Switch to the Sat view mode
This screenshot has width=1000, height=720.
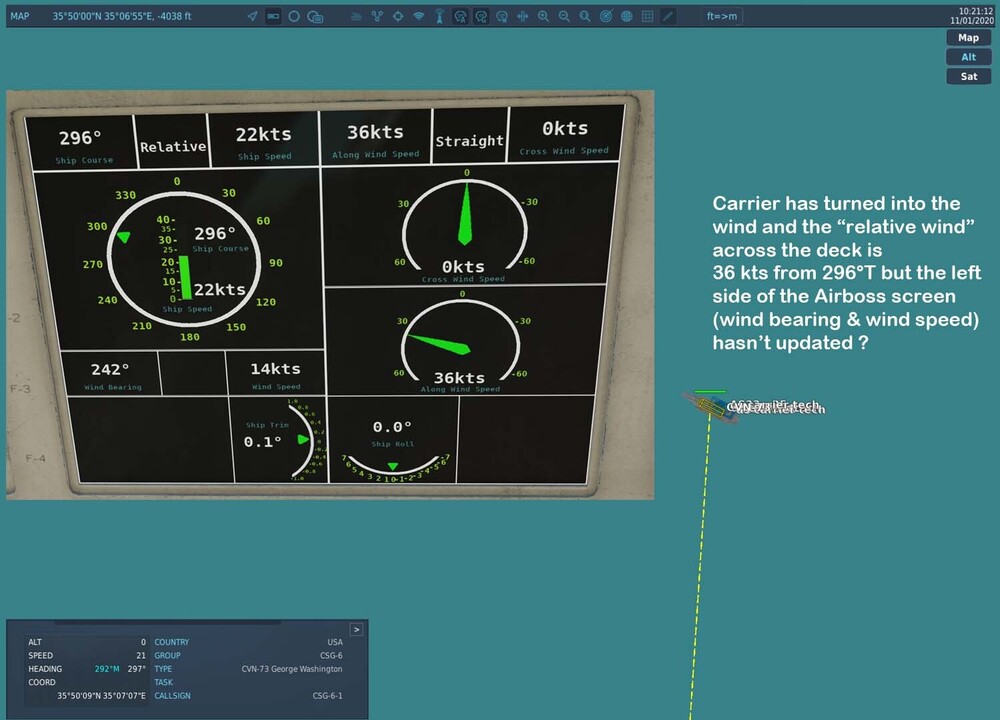(968, 77)
